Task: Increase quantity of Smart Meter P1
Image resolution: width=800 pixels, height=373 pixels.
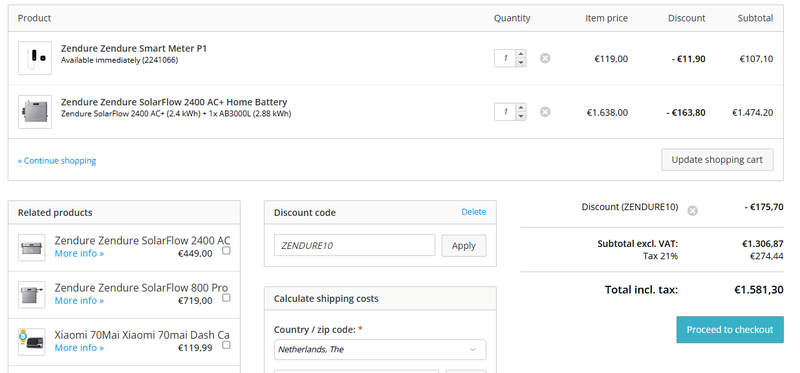Action: pyautogui.click(x=520, y=54)
